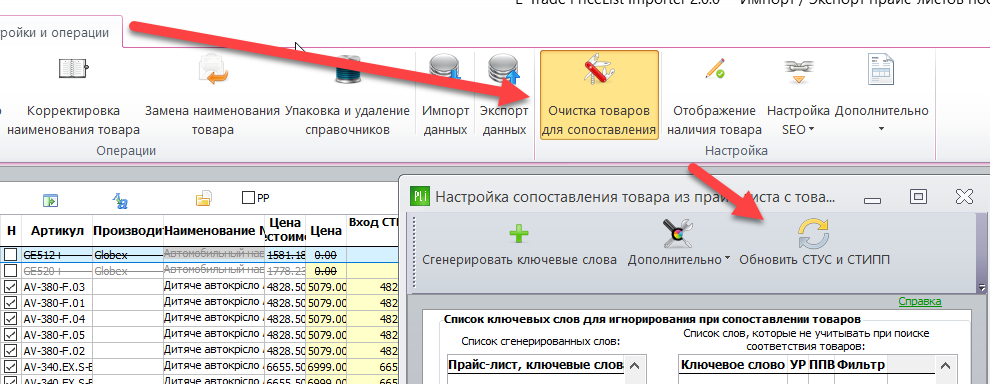Image resolution: width=990 pixels, height=384 pixels.
Task: Open Упаковка и удаление справочников
Action: click(x=347, y=96)
